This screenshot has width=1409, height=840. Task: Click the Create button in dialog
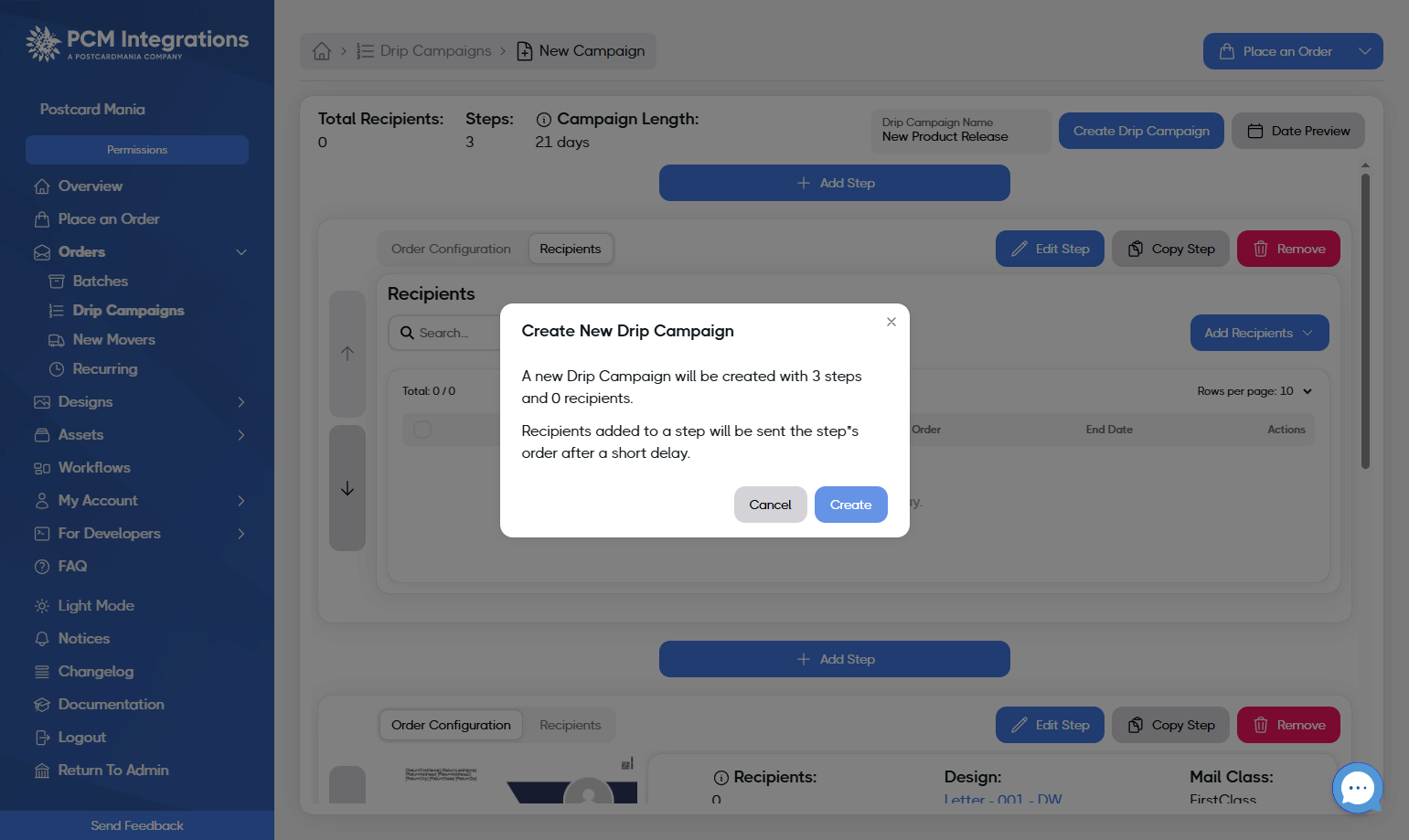851,505
